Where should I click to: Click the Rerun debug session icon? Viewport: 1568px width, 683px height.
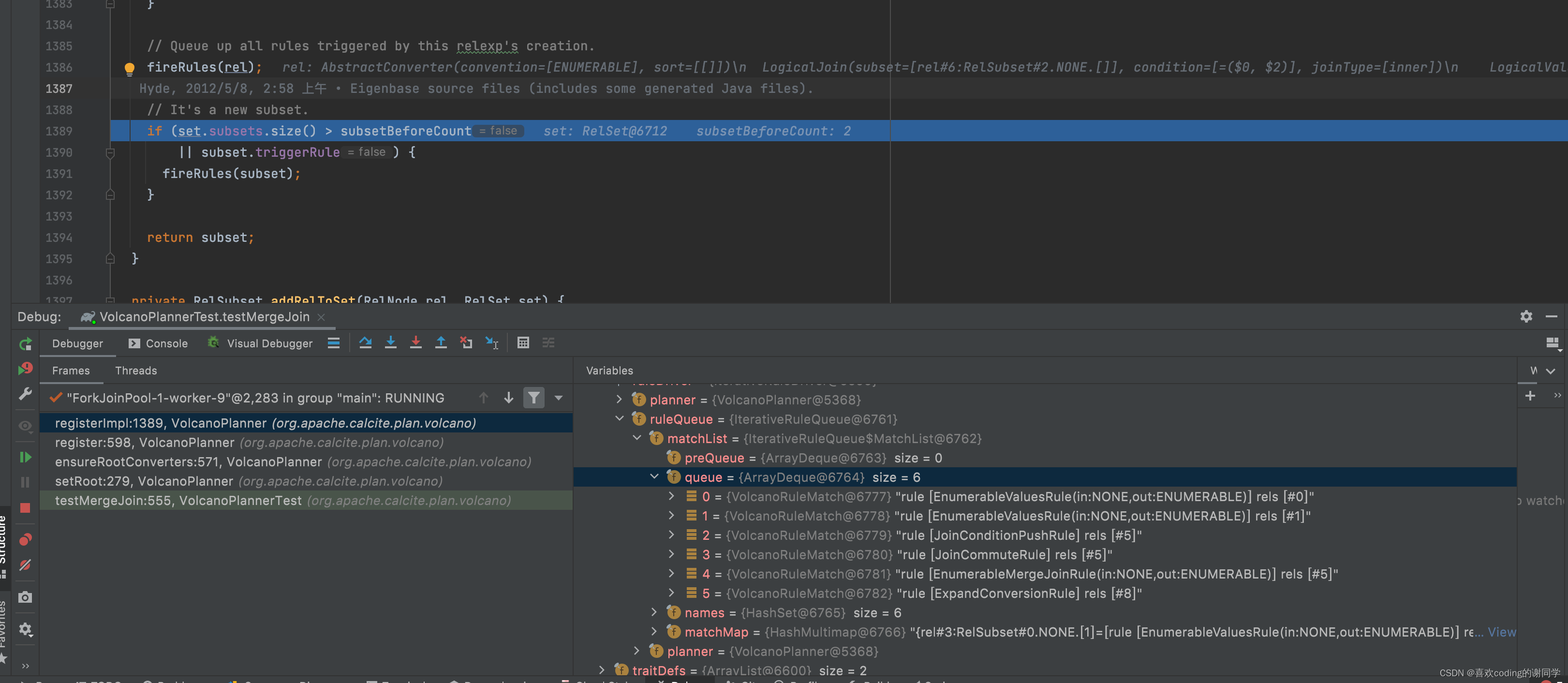coord(25,344)
